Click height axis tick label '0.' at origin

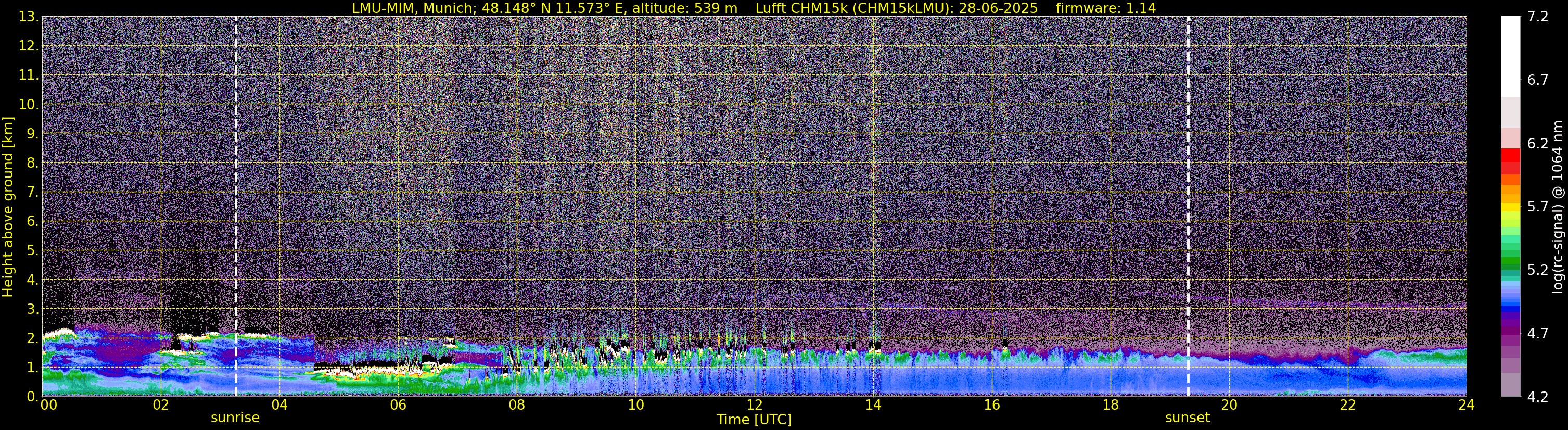pyautogui.click(x=33, y=397)
